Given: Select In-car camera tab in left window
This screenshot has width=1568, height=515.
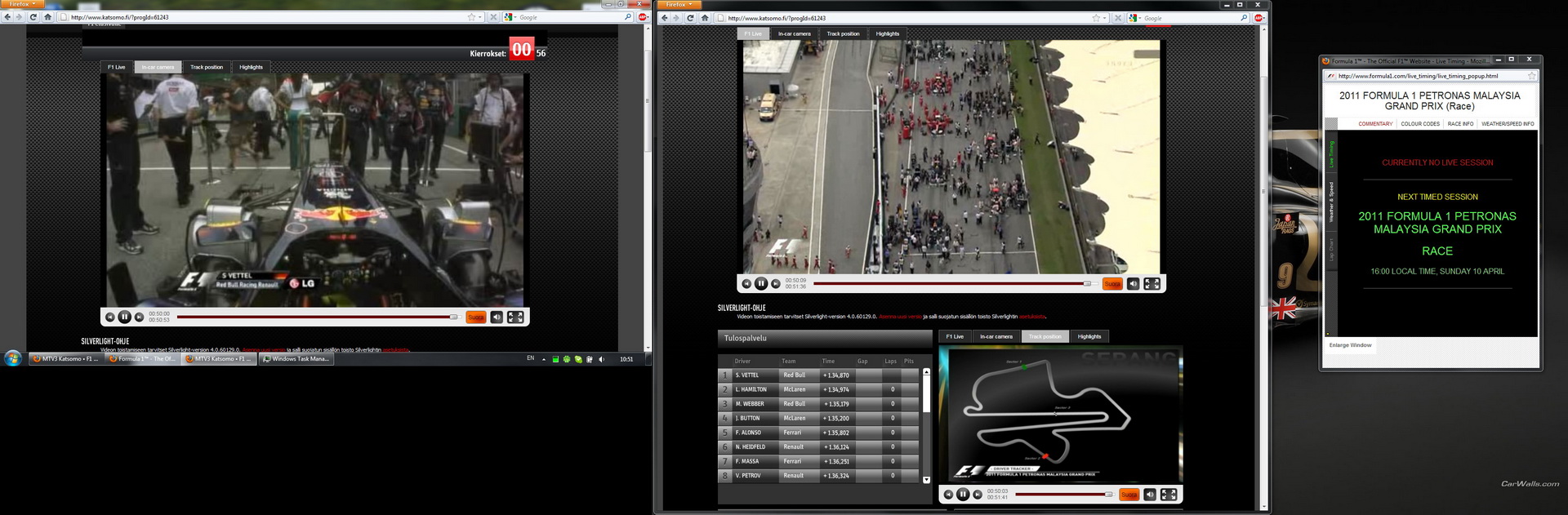Looking at the screenshot, I should click(x=158, y=67).
